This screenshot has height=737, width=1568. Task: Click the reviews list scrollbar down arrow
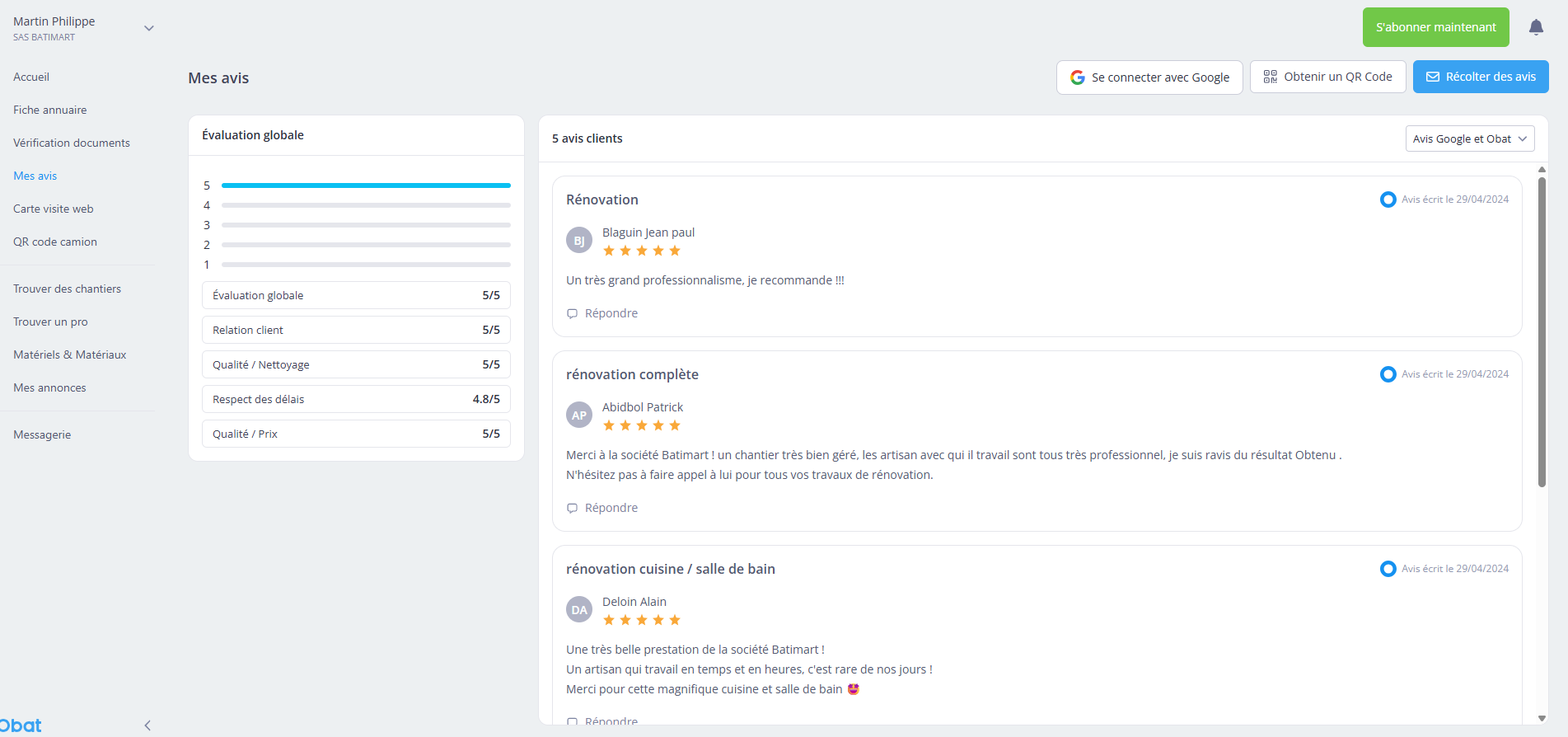tap(1542, 719)
